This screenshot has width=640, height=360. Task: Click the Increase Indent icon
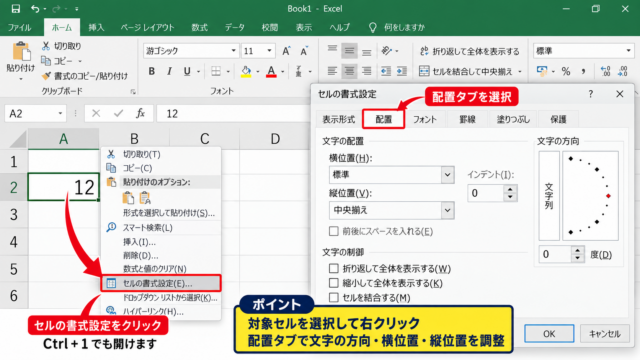[x=402, y=71]
